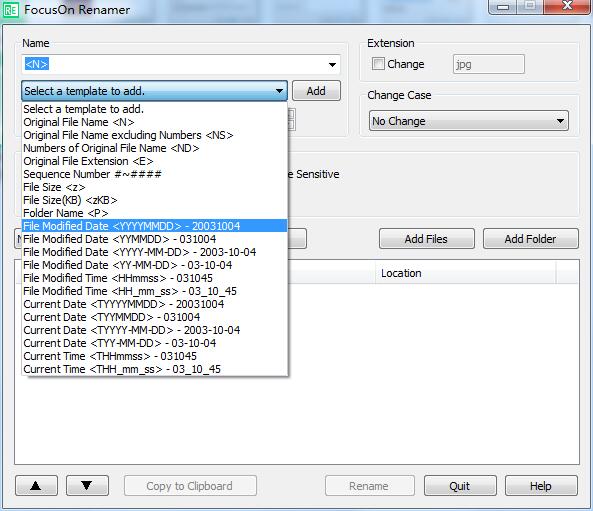Open the Name field dropdown arrow
Image resolution: width=593 pixels, height=511 pixels.
pos(332,65)
